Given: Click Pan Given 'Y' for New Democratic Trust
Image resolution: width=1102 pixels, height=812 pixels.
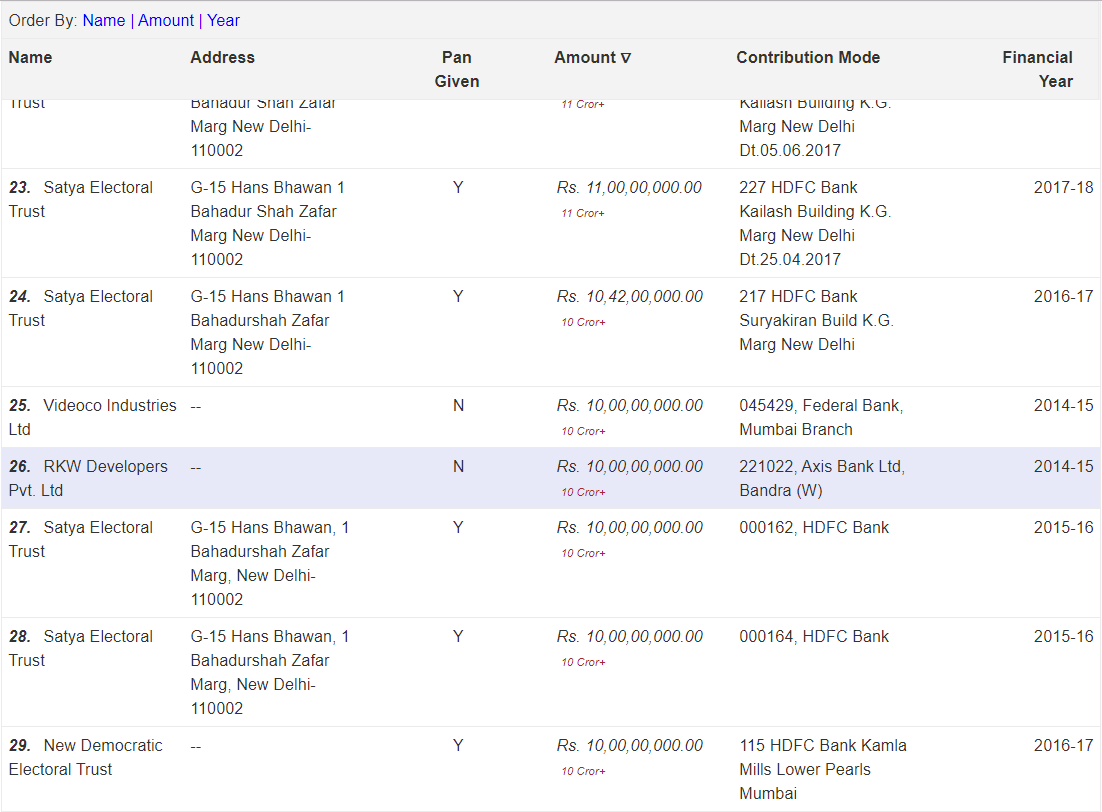Looking at the screenshot, I should (458, 746).
